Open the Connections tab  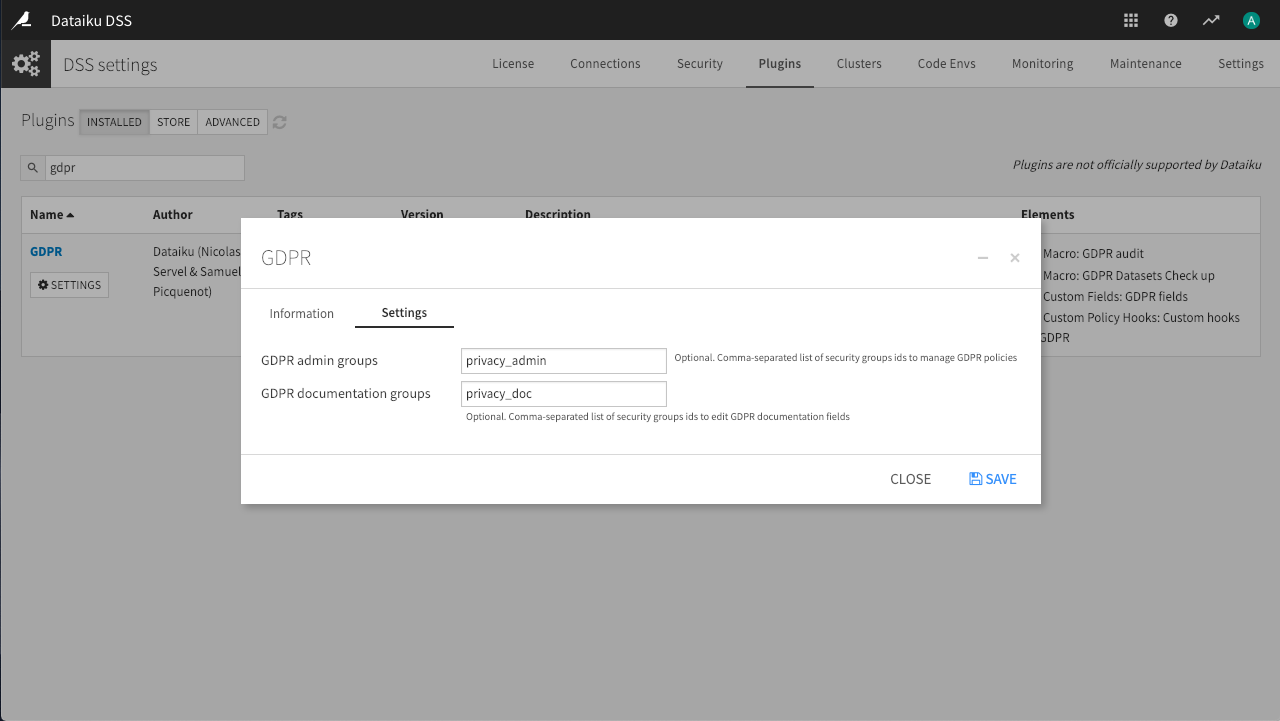[605, 64]
